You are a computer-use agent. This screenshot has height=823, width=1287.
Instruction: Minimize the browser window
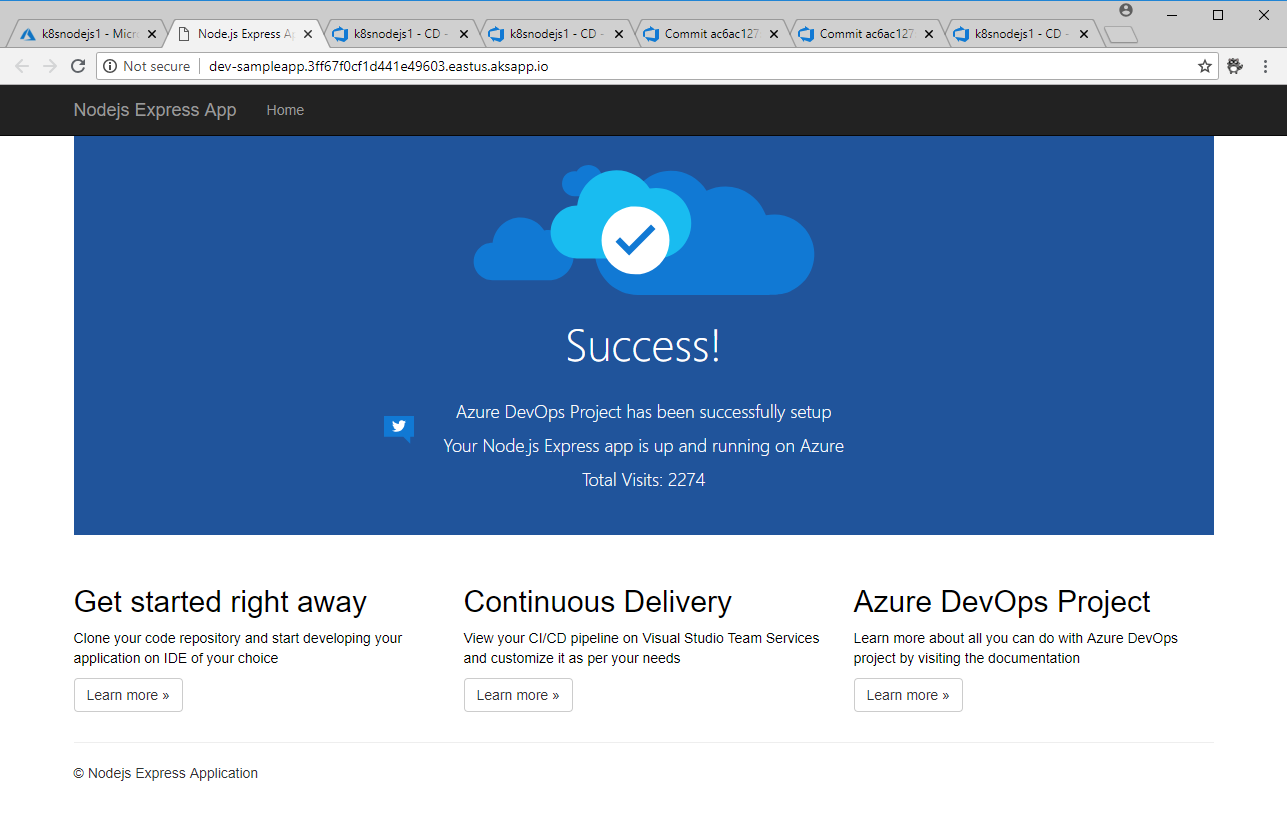tap(1172, 14)
